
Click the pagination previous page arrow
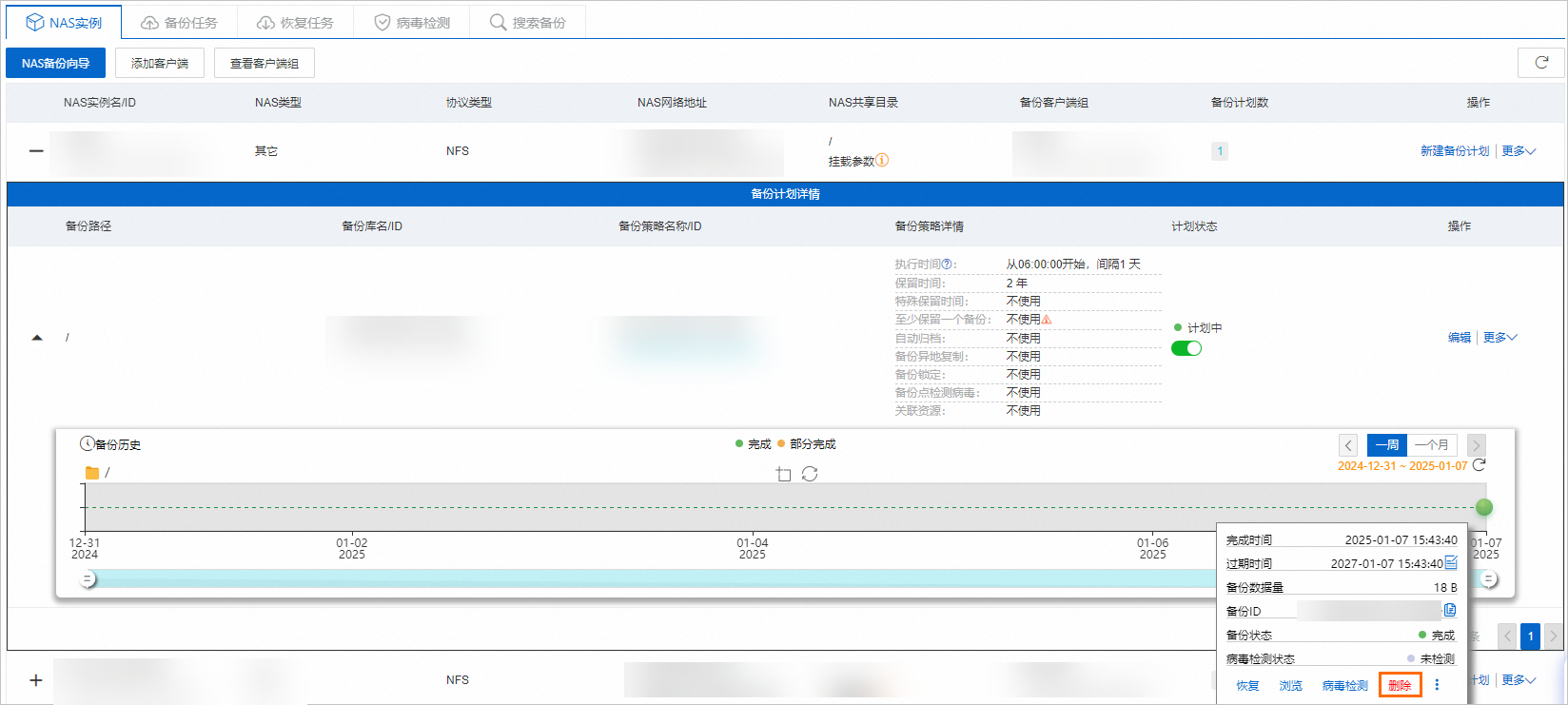pos(1507,636)
